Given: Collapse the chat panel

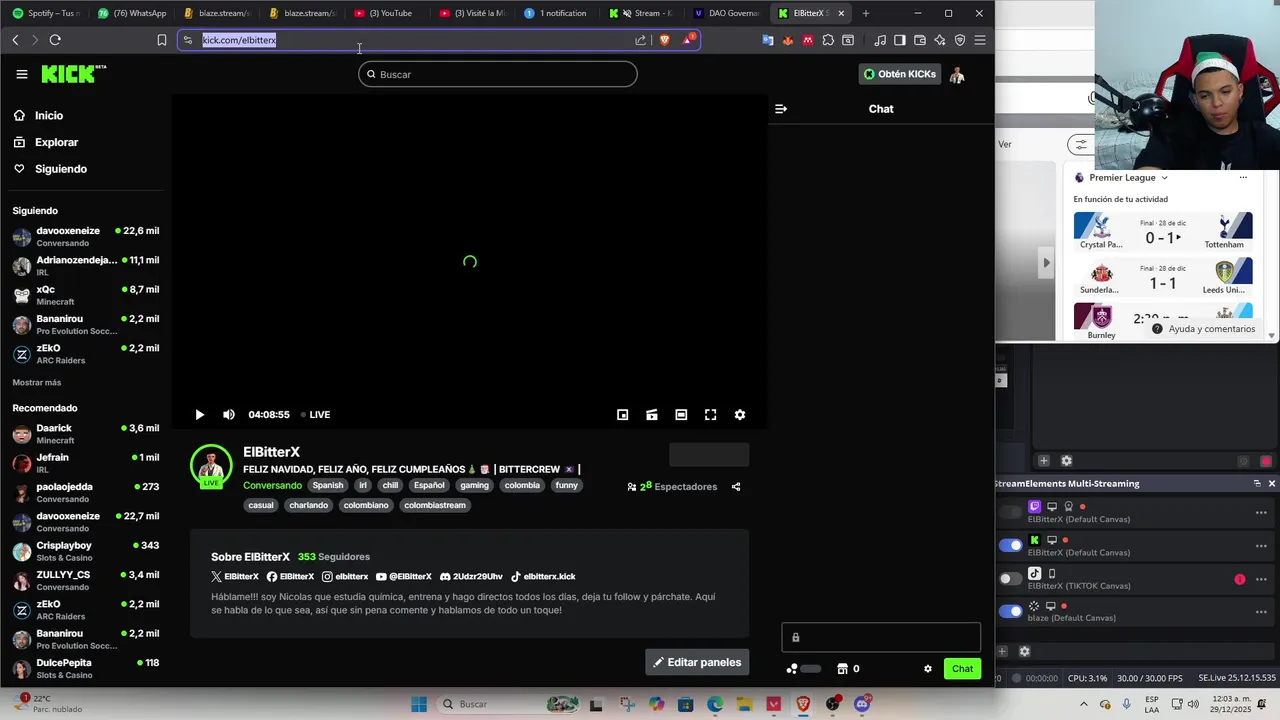Looking at the screenshot, I should click(x=781, y=109).
